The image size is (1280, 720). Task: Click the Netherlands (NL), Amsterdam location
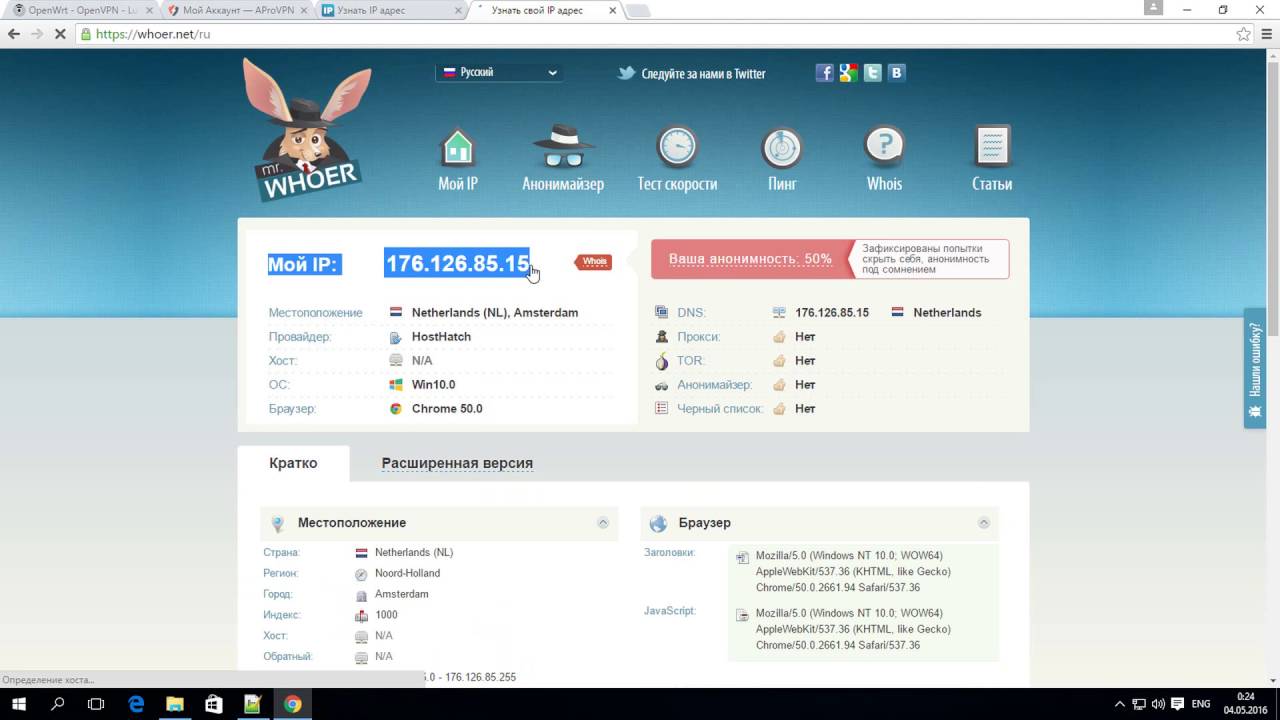pyautogui.click(x=495, y=313)
